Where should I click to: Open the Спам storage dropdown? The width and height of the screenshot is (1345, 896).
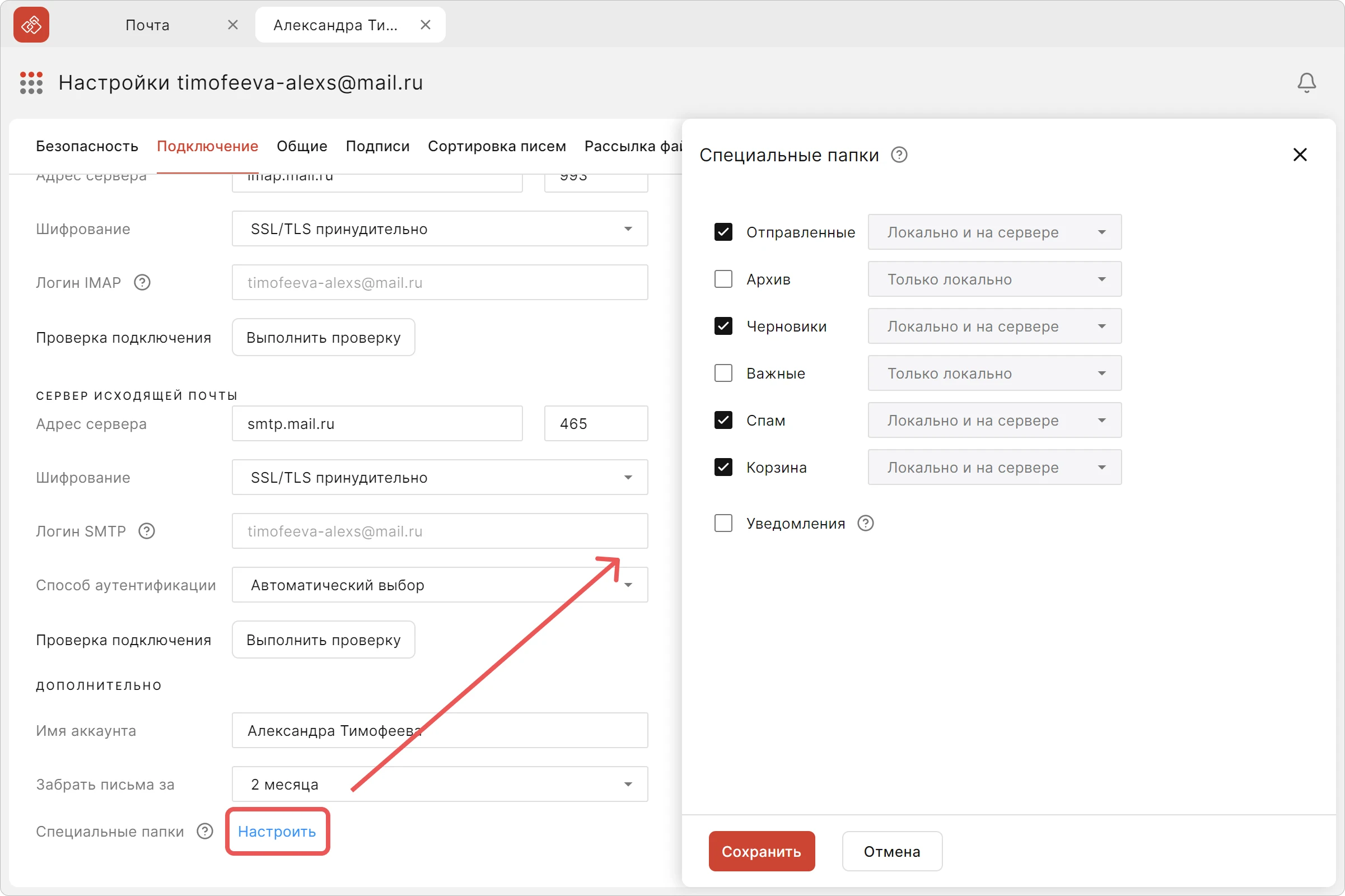(x=994, y=420)
